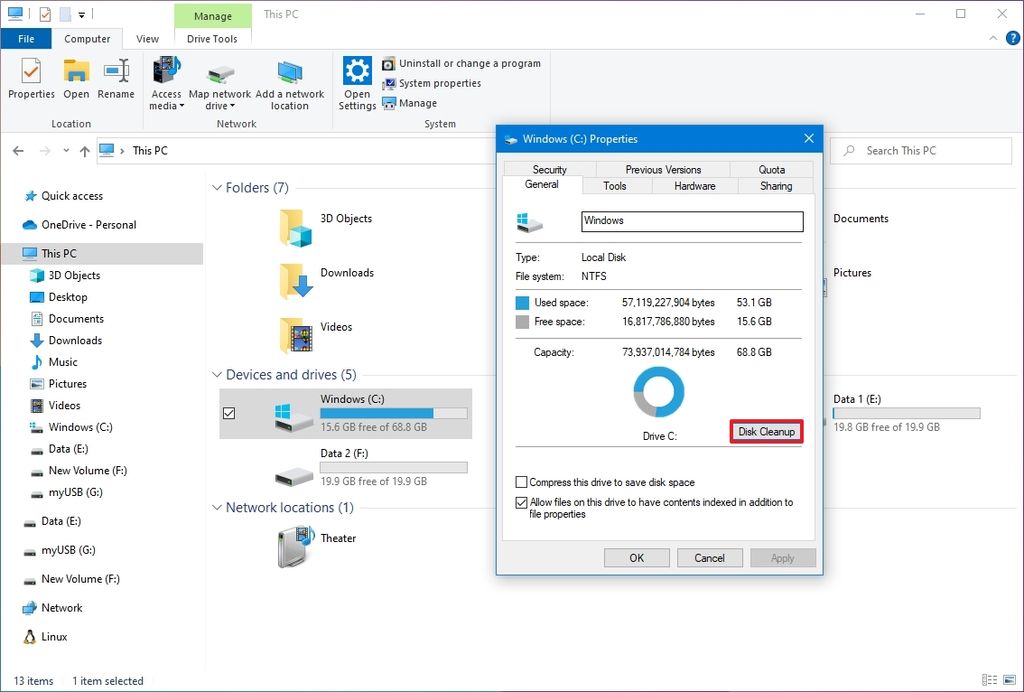Check Compress this drive to save disk space
Screen dimensions: 1024x692
tap(520, 481)
